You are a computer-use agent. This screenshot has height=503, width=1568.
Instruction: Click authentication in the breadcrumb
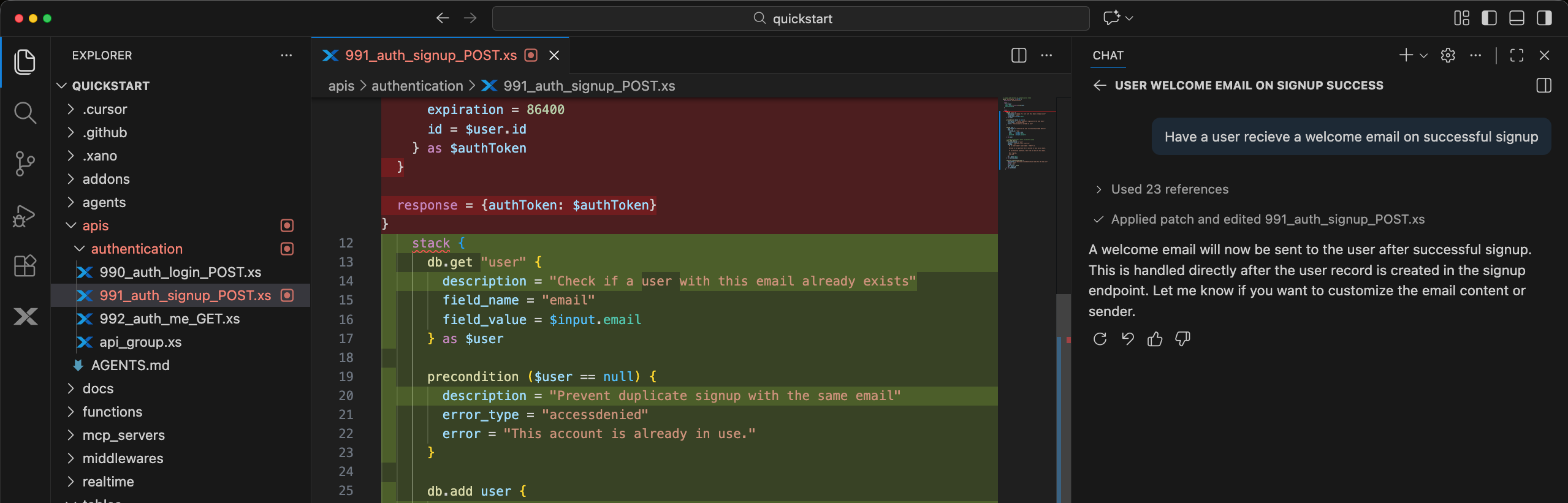(x=417, y=86)
